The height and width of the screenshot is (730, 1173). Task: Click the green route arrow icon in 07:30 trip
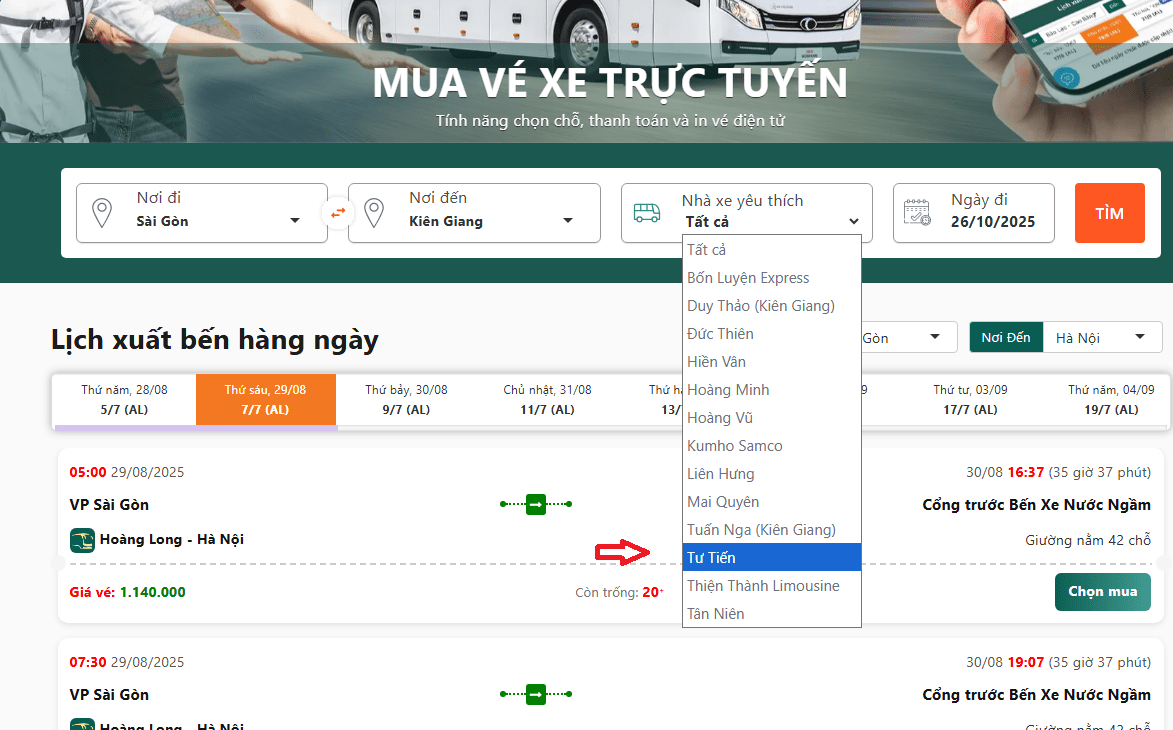tap(536, 694)
